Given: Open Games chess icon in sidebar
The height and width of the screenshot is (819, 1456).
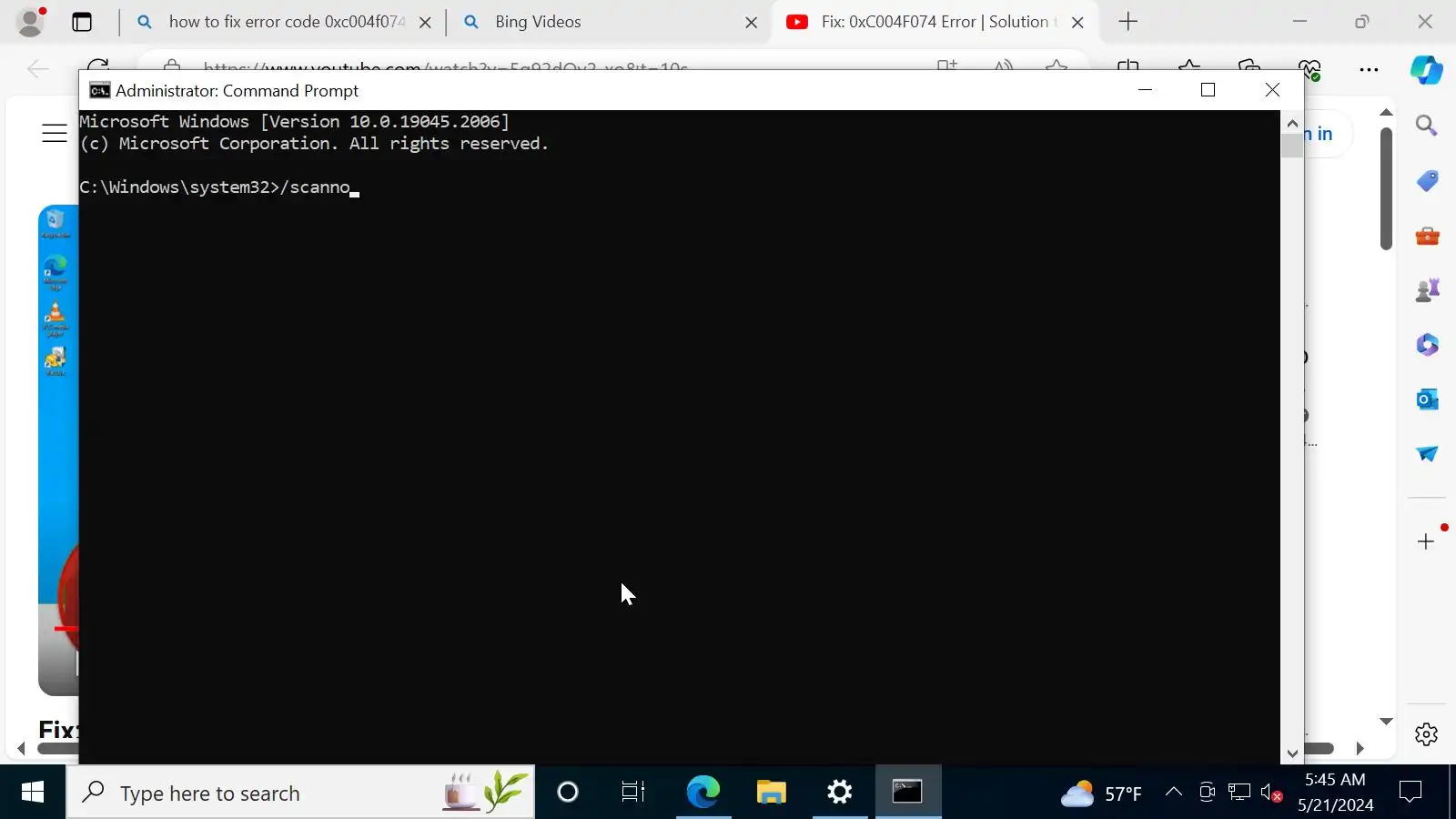Looking at the screenshot, I should [x=1427, y=290].
